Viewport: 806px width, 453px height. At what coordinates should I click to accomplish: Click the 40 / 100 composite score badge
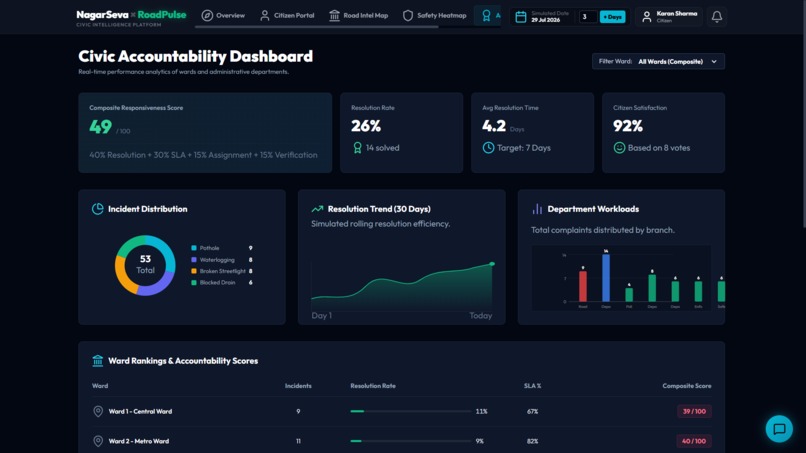click(694, 441)
